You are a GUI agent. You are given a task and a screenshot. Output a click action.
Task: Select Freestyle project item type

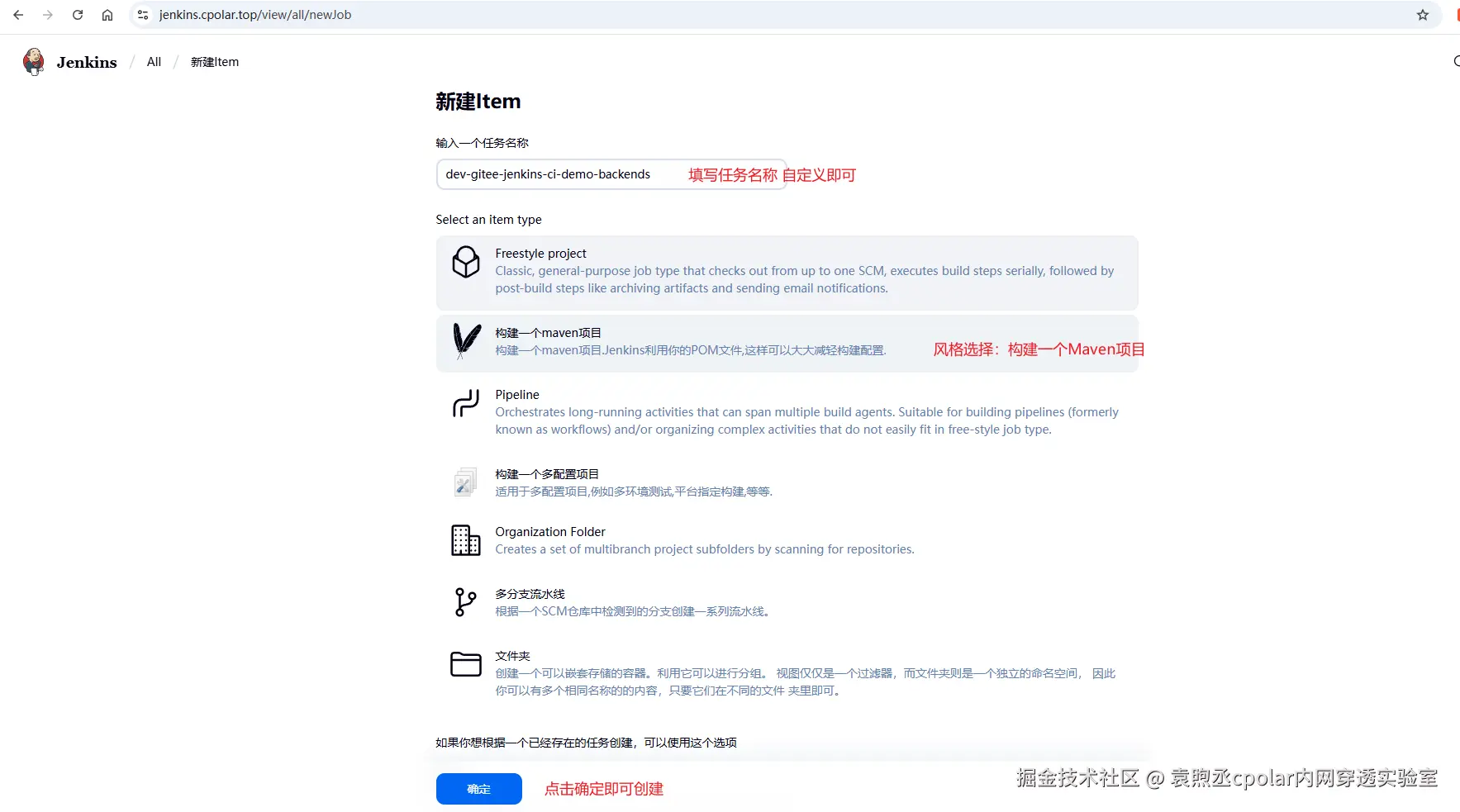coord(787,273)
